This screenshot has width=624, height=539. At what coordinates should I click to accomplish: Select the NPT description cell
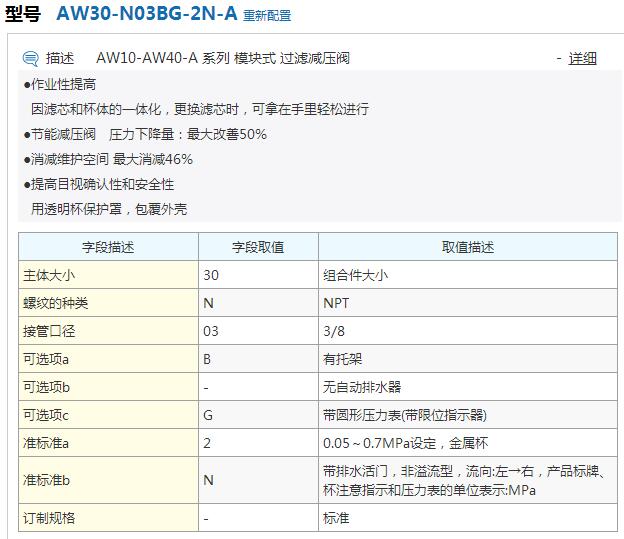click(x=468, y=303)
